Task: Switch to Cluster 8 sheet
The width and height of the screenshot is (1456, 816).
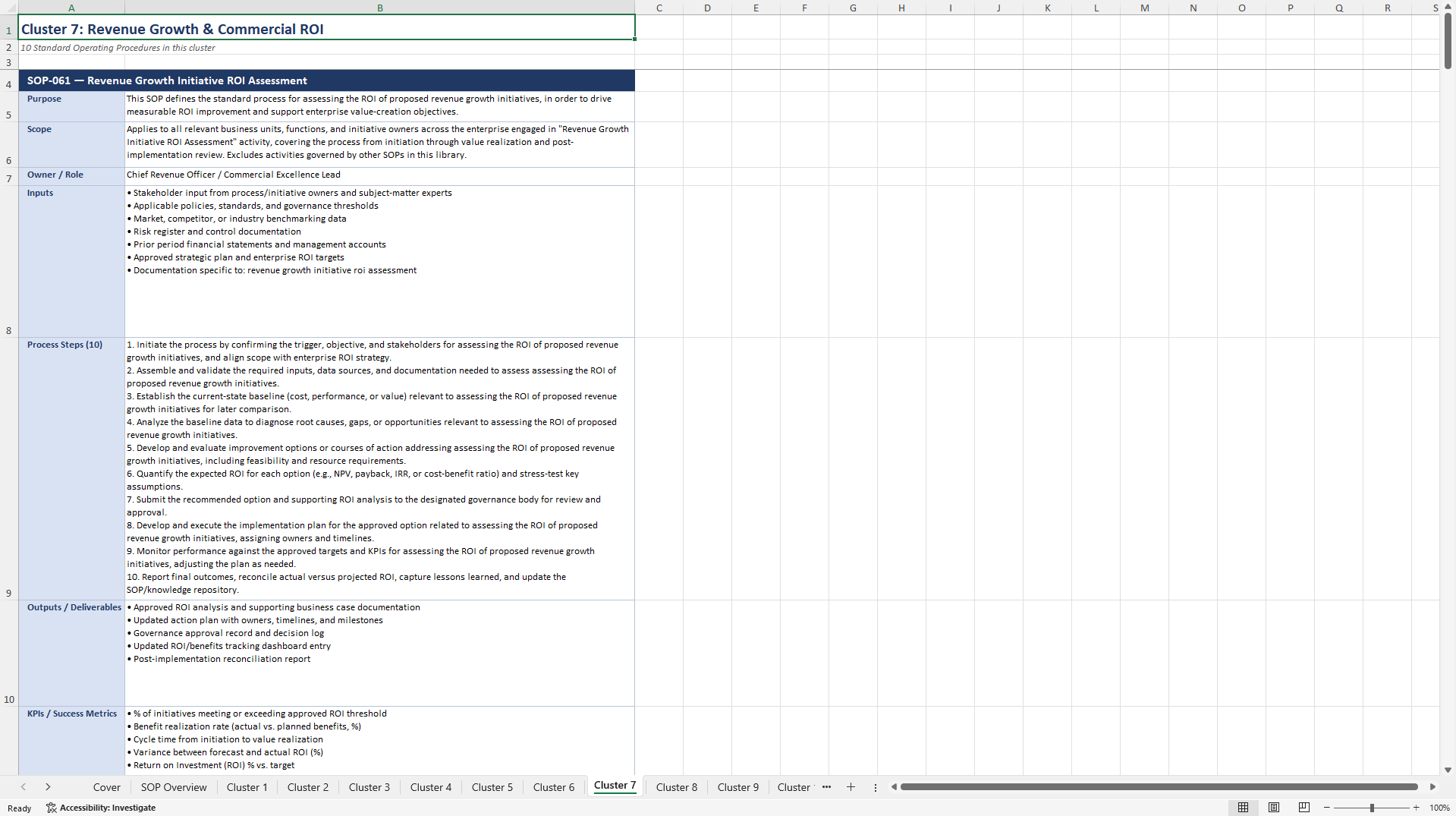Action: pos(677,787)
